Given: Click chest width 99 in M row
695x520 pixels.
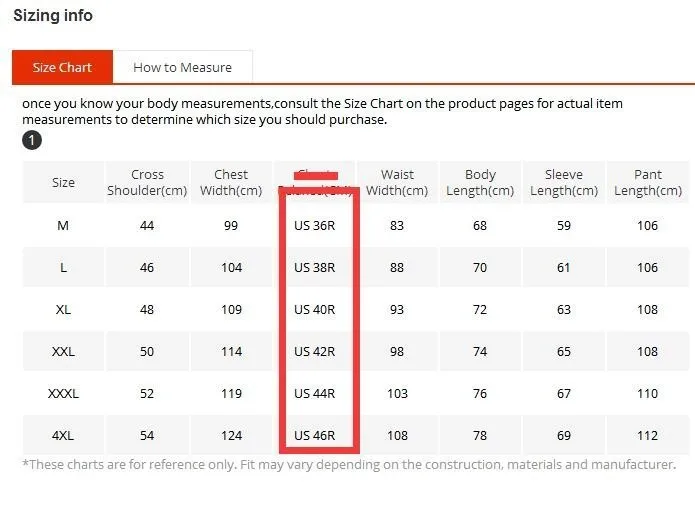Looking at the screenshot, I should [231, 226].
